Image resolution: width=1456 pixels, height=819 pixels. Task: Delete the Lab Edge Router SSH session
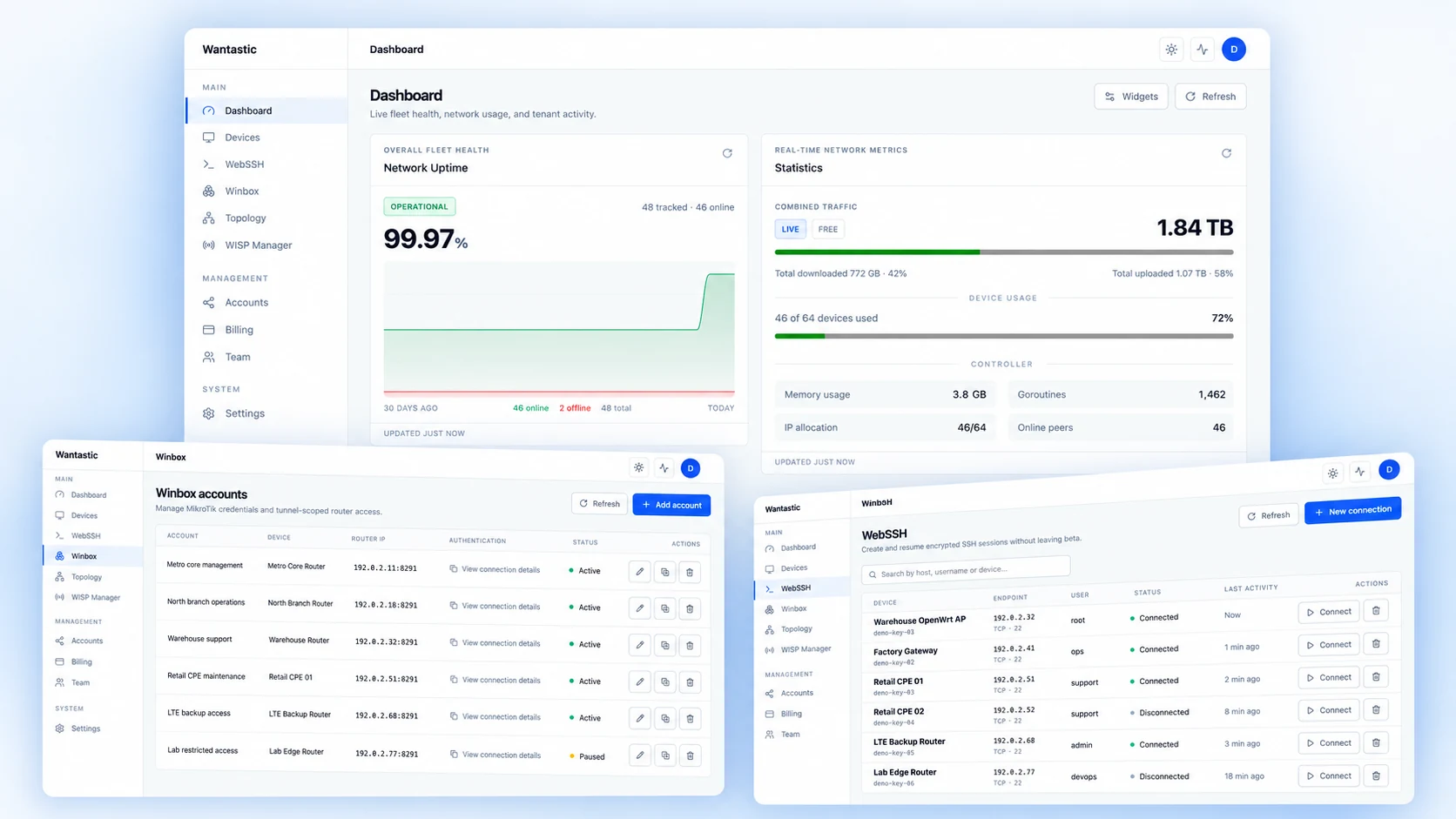click(x=1376, y=775)
